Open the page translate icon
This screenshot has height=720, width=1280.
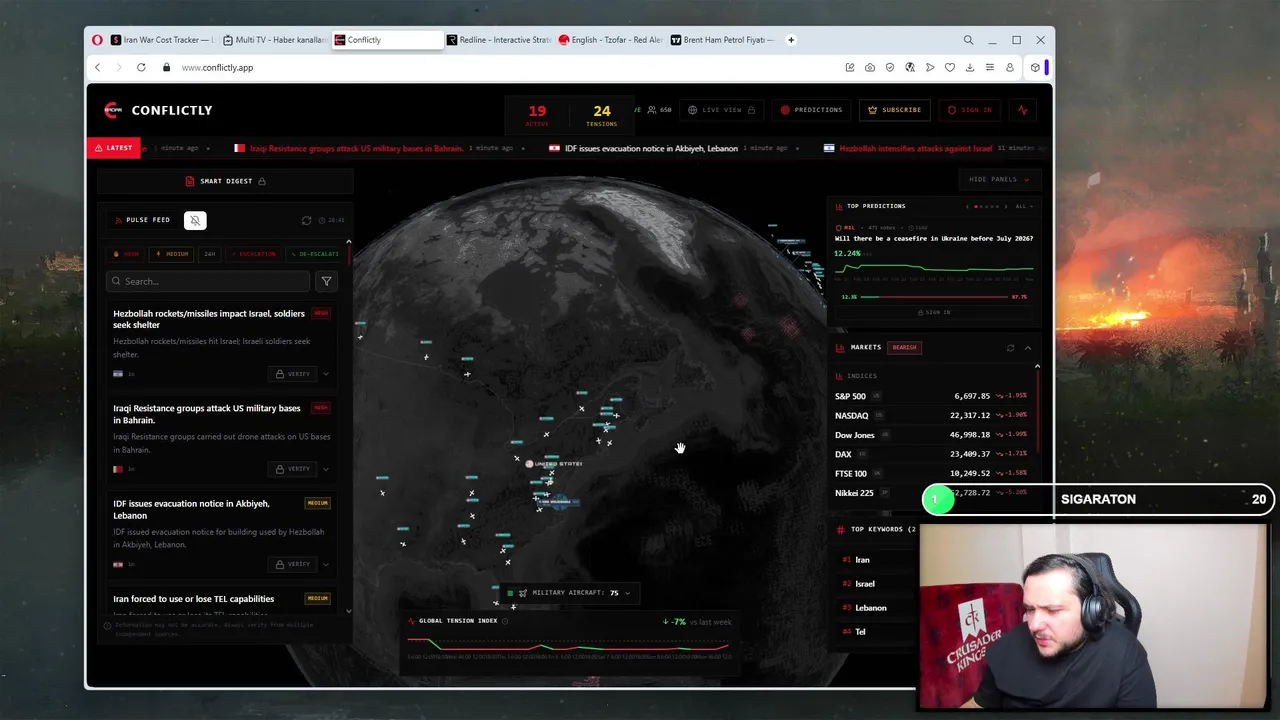(x=910, y=67)
